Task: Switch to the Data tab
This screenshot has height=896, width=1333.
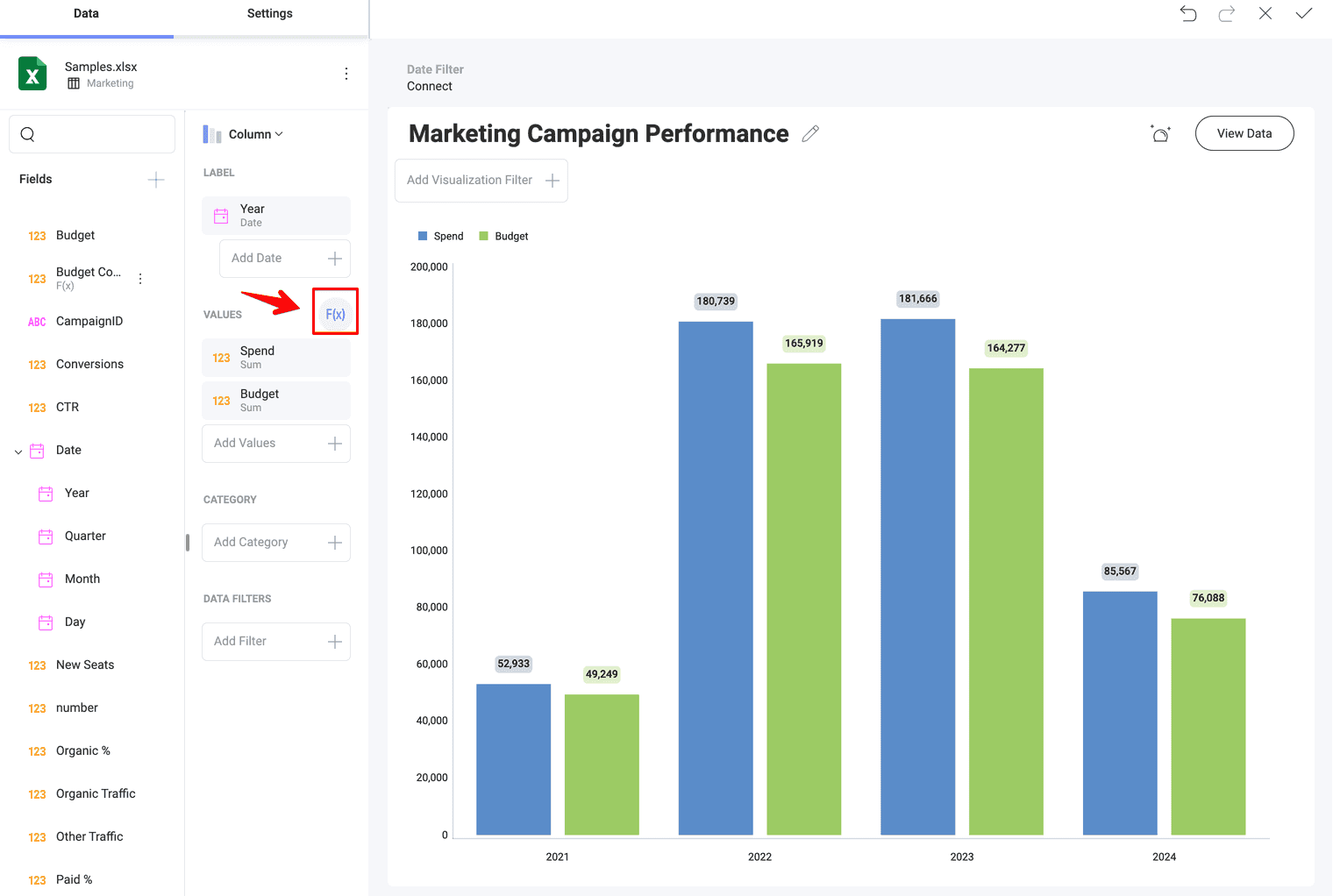Action: click(86, 14)
